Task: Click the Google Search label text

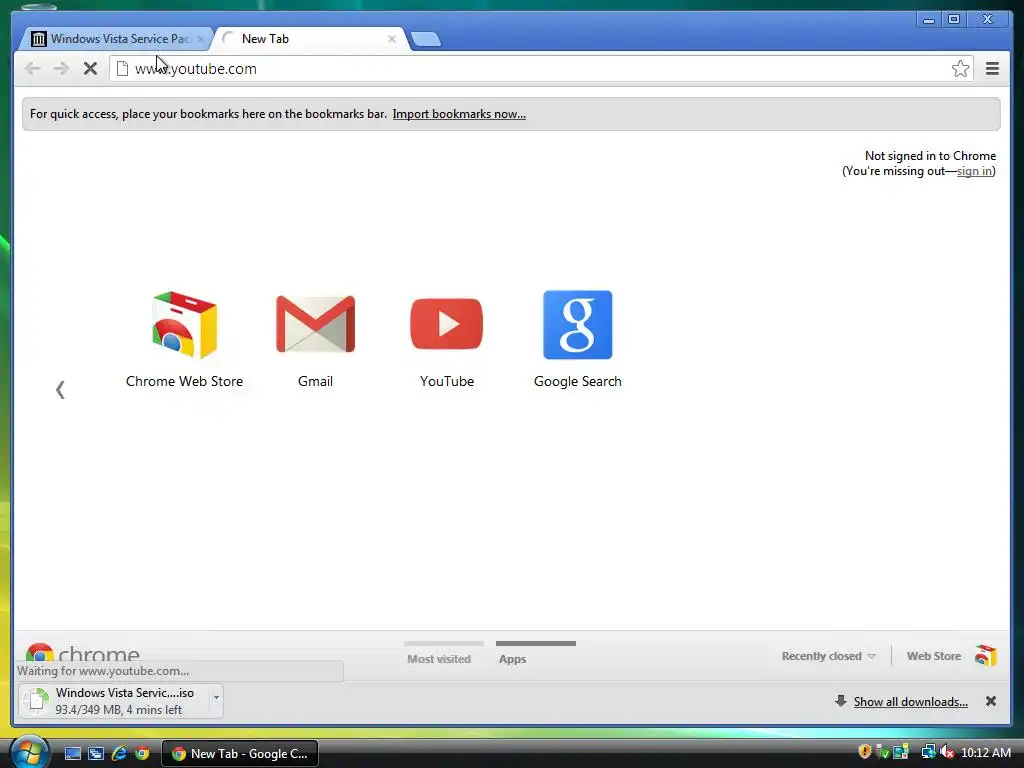Action: pos(578,381)
